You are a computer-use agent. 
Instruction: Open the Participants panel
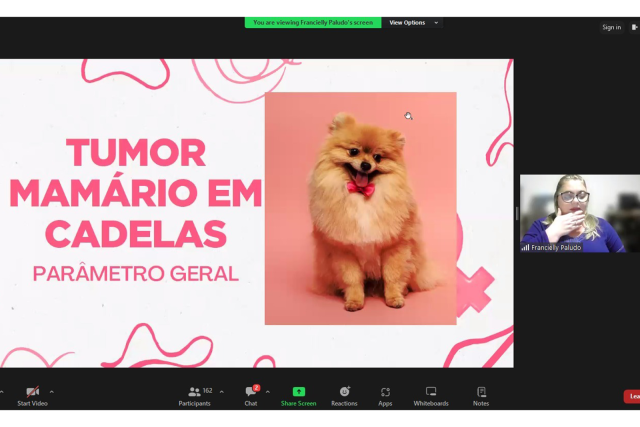[194, 391]
